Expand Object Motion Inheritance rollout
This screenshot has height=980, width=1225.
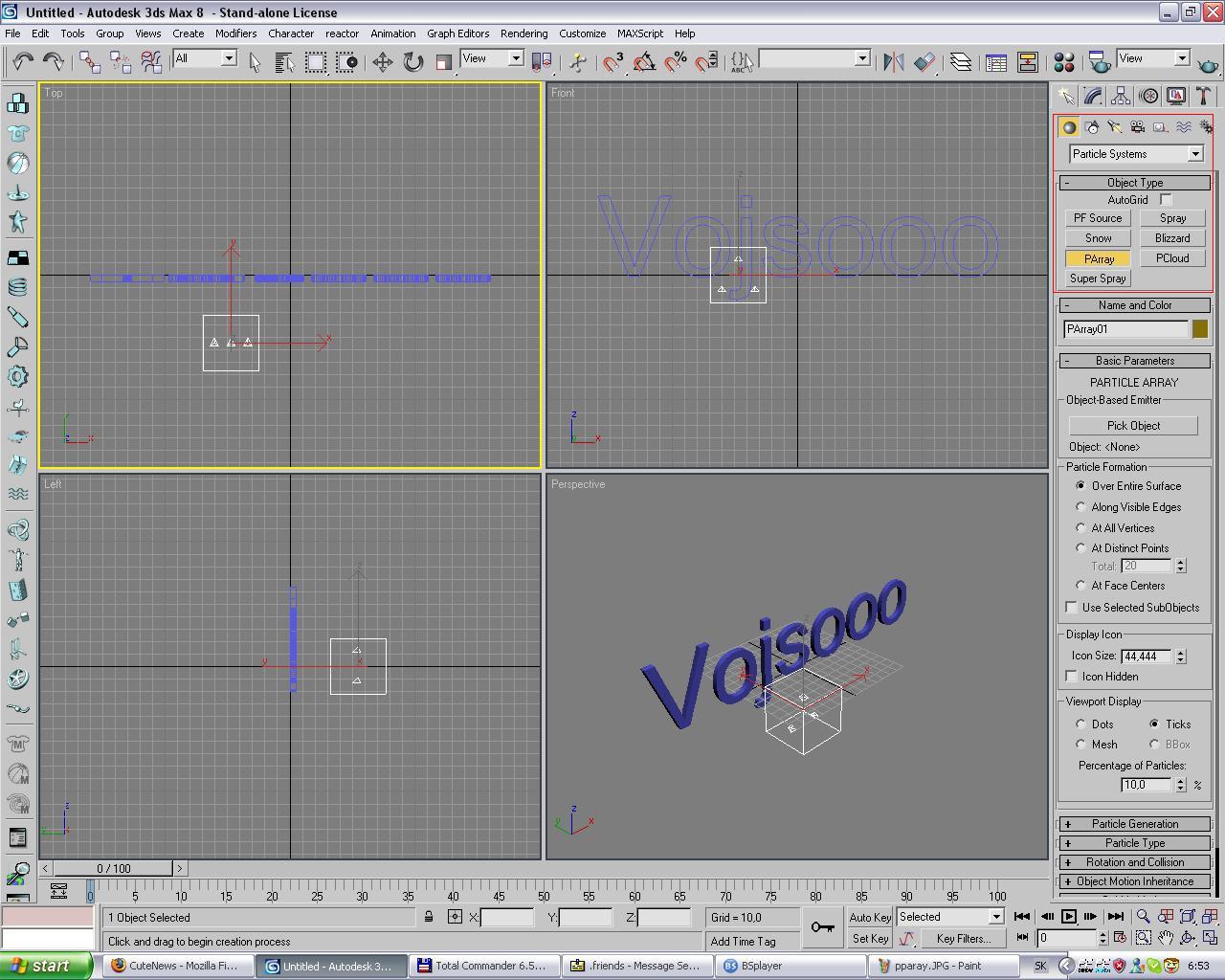click(1135, 881)
